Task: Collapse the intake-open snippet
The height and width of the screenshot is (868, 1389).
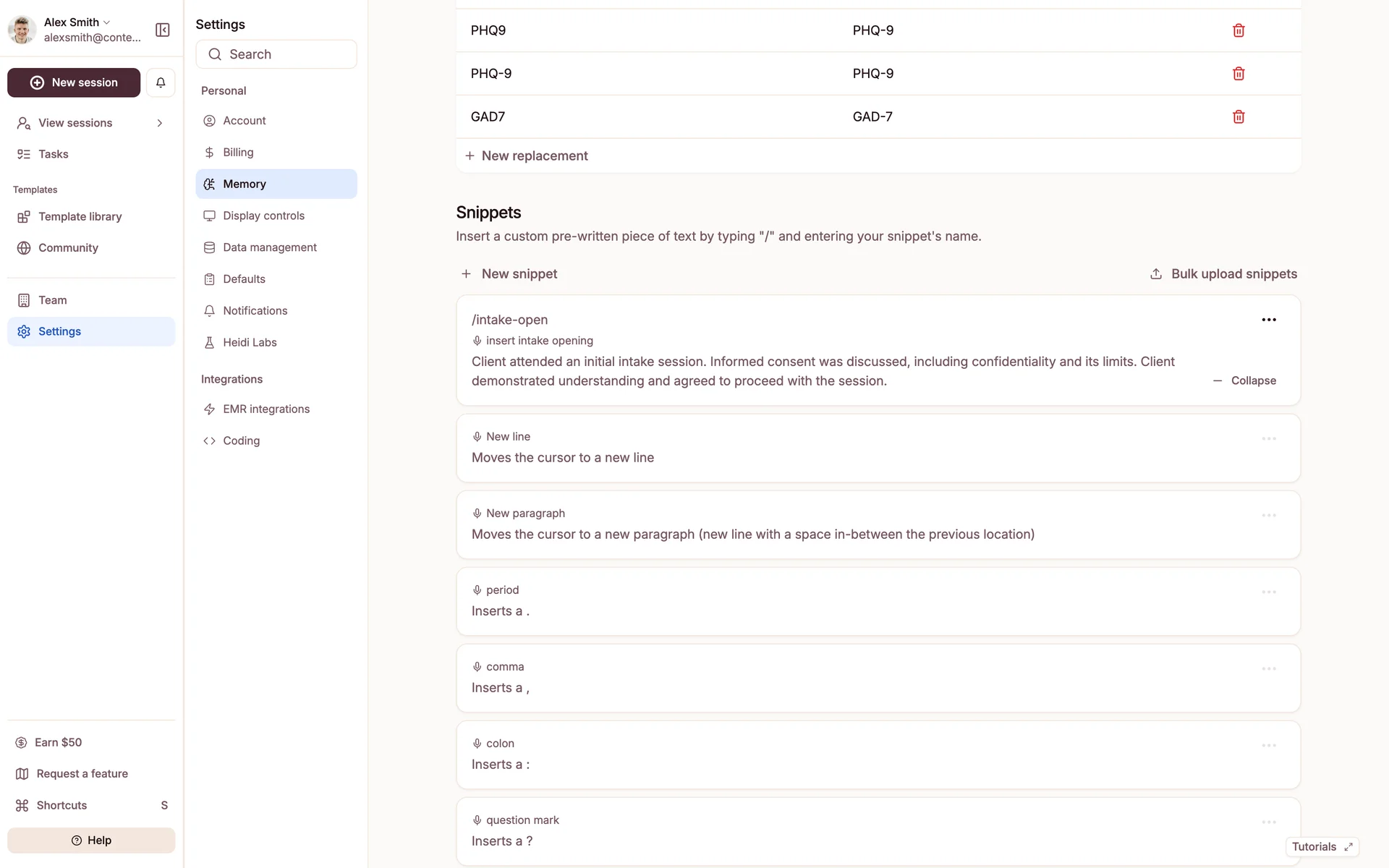Action: (1245, 380)
